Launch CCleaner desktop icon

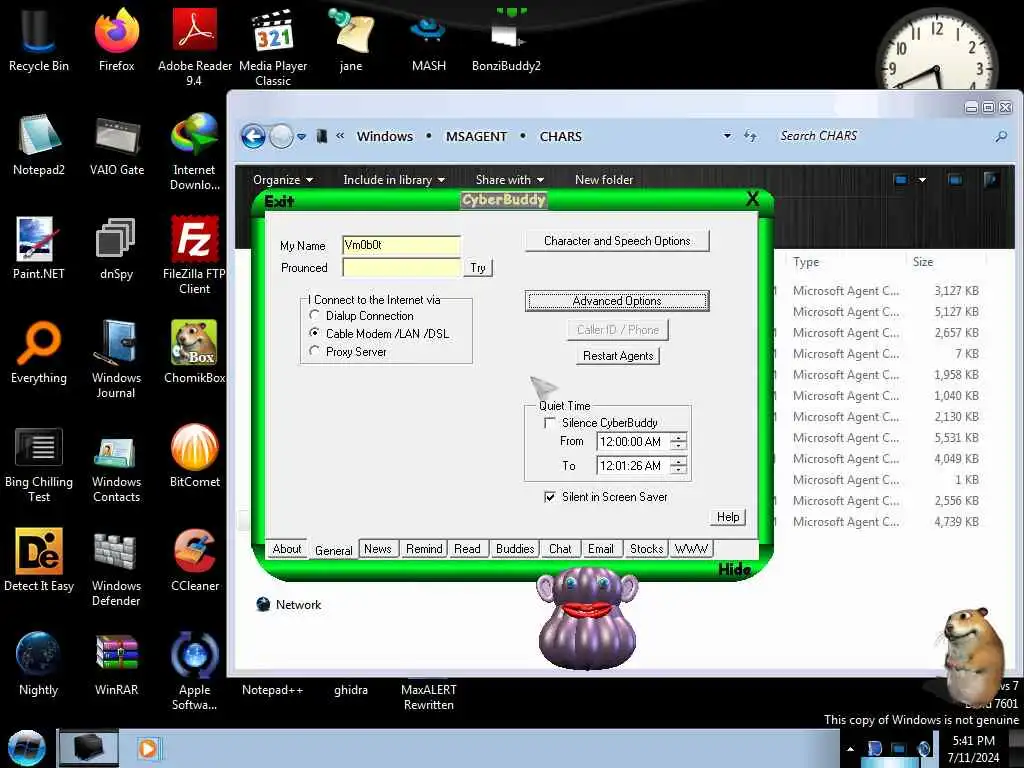click(x=195, y=560)
